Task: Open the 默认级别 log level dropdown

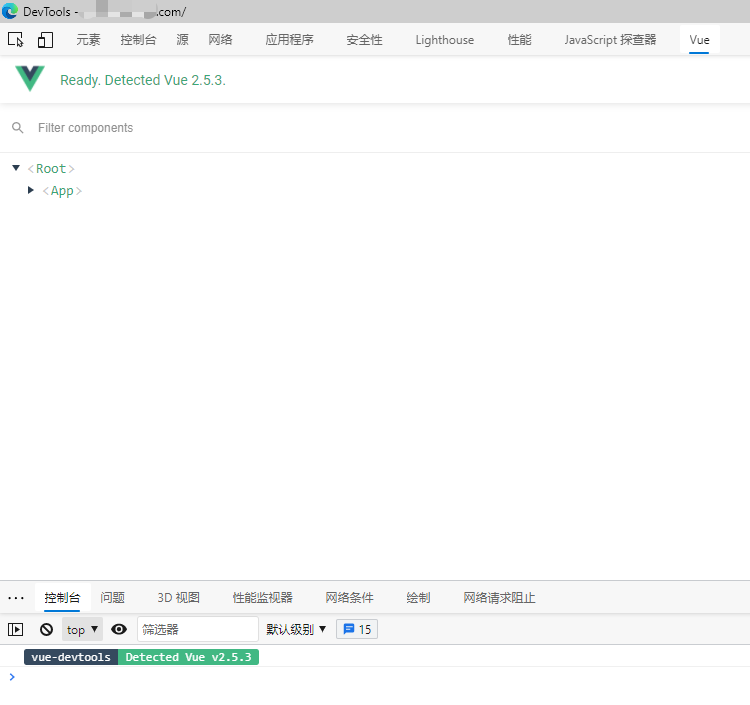Action: coord(296,629)
